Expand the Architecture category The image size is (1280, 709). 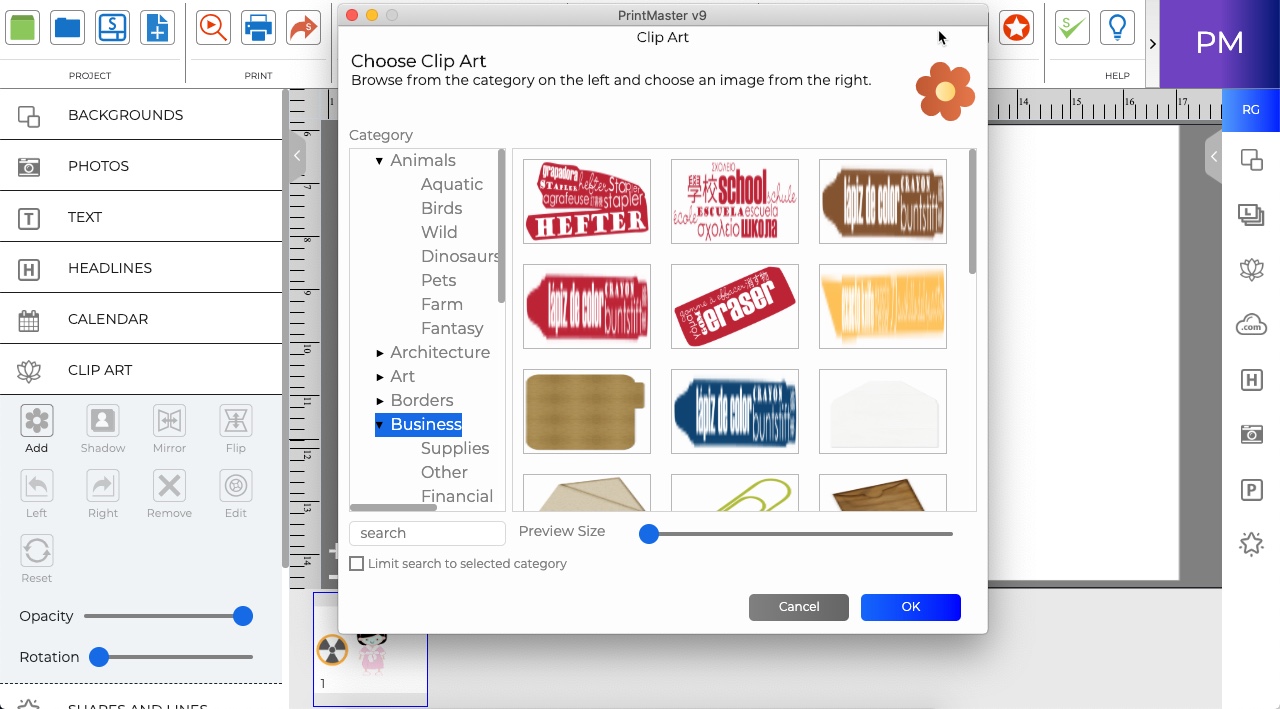tap(380, 352)
